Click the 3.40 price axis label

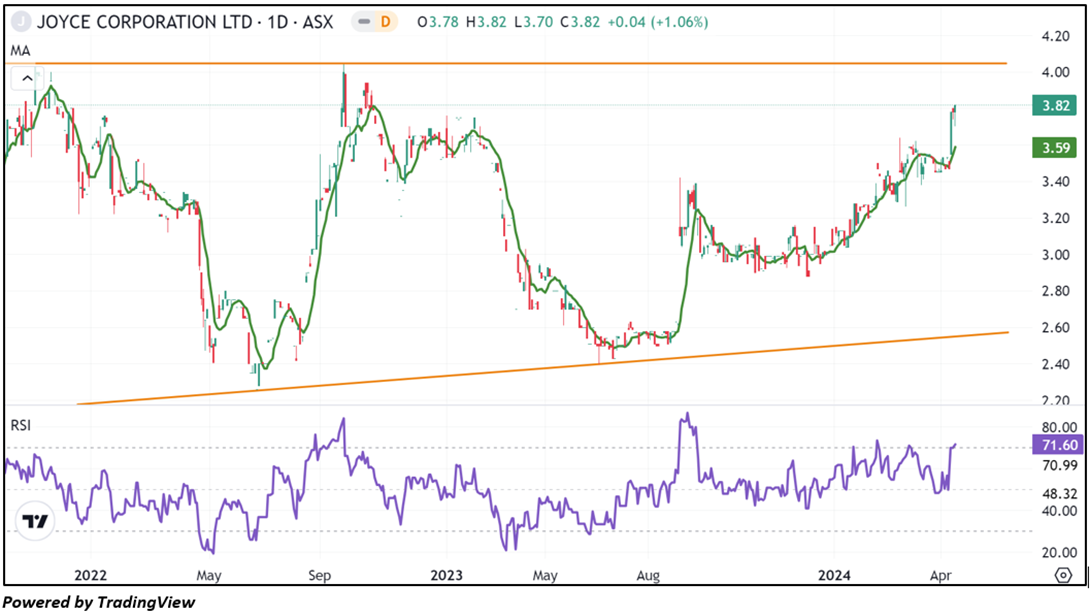click(1055, 182)
